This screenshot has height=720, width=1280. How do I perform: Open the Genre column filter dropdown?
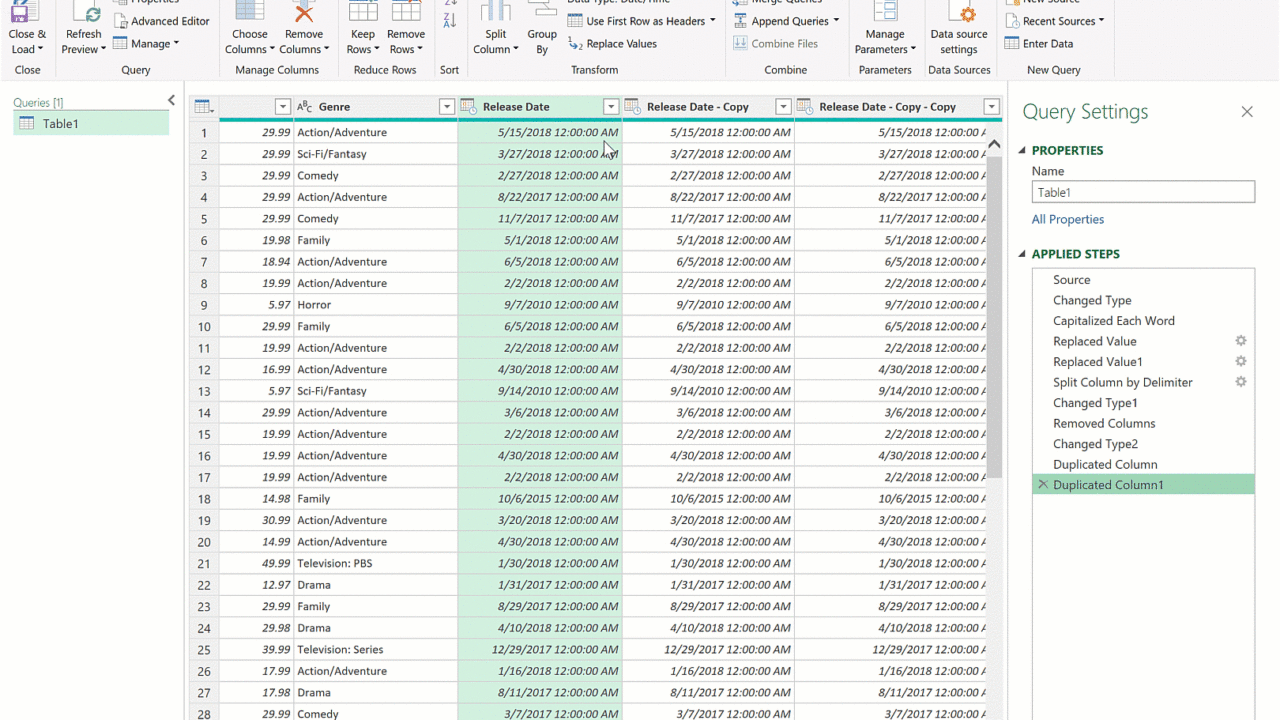pos(447,107)
